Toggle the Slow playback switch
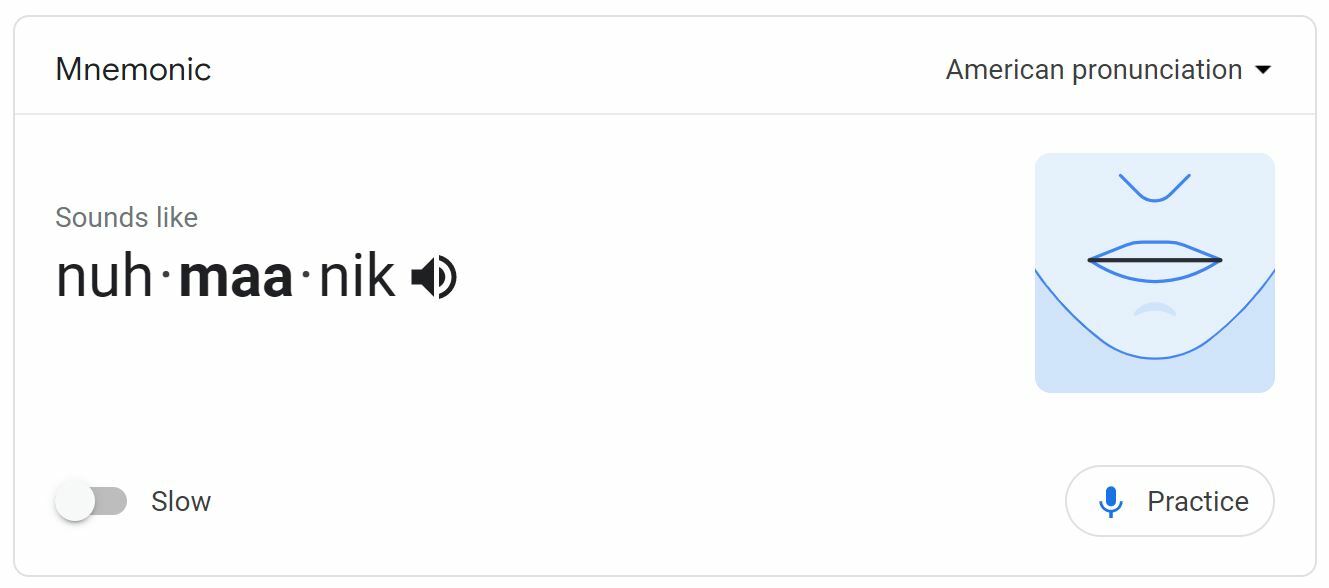This screenshot has height=588, width=1329. pos(91,501)
